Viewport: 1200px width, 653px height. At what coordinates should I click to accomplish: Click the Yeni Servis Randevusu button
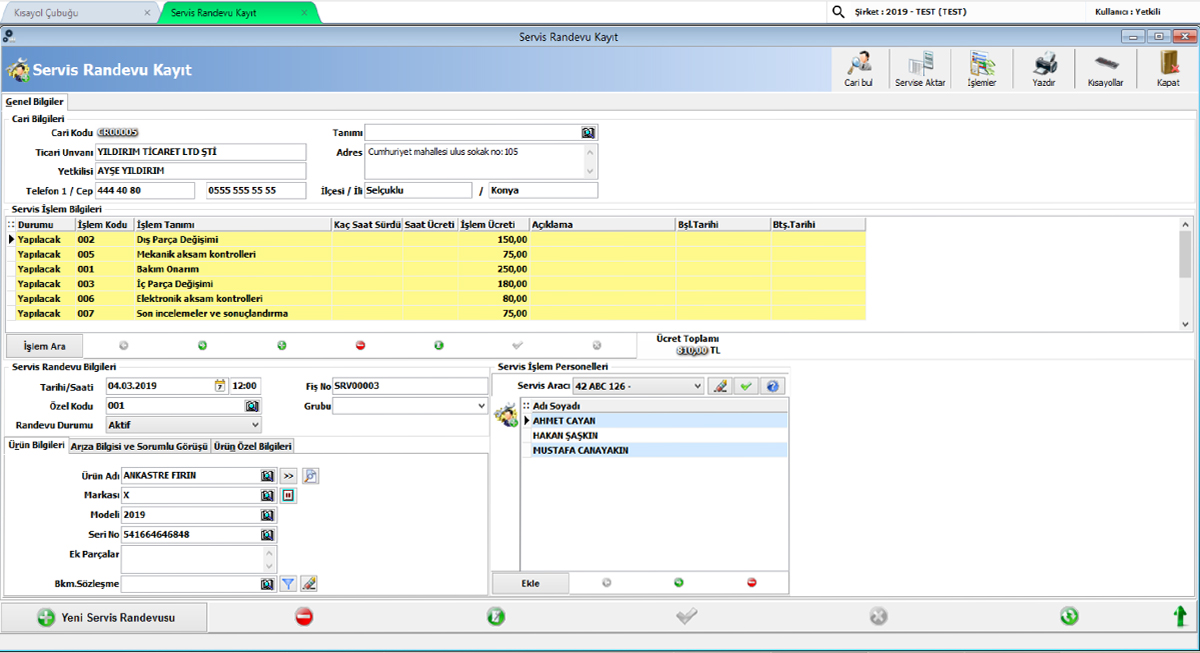click(104, 617)
